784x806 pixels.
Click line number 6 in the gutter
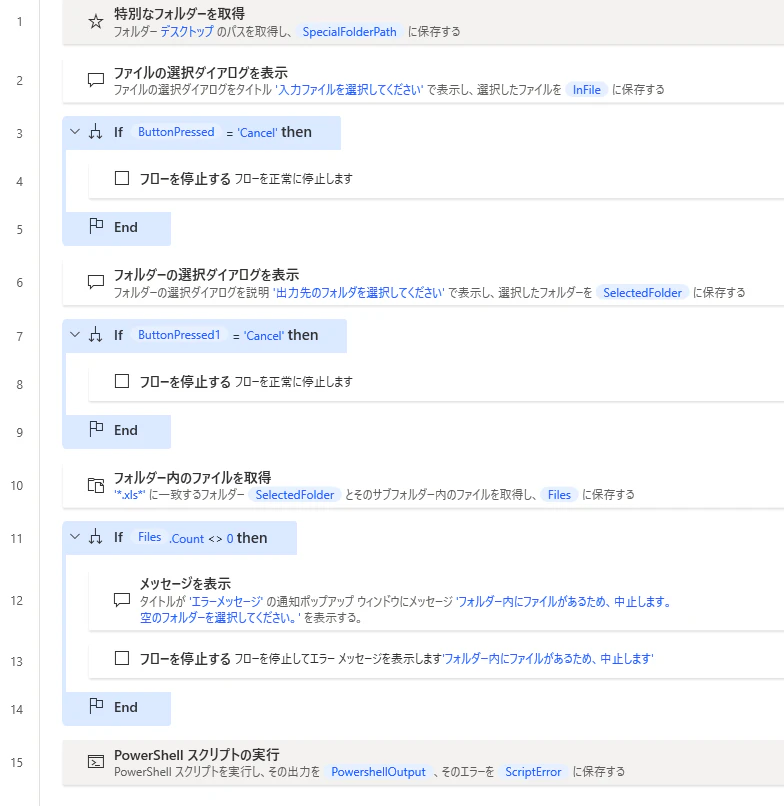20,282
